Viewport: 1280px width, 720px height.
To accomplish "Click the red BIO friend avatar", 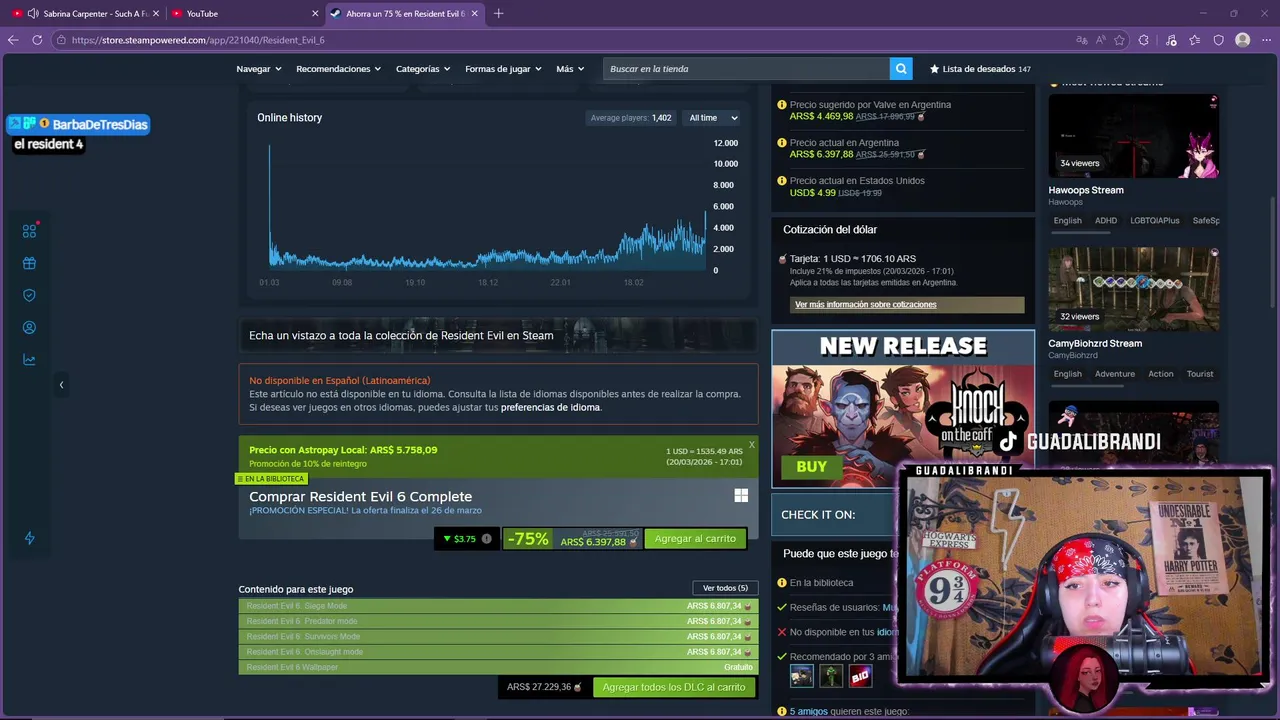I will click(x=860, y=677).
